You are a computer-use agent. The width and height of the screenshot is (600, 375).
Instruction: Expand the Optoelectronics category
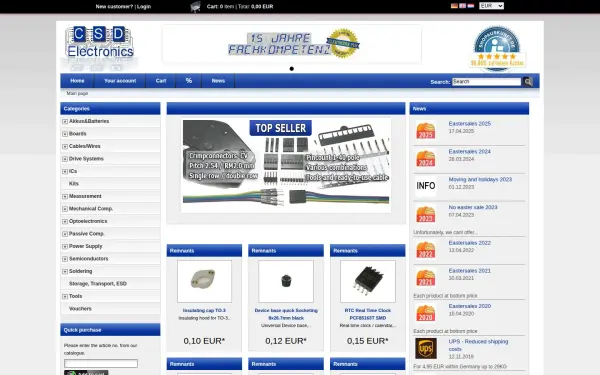point(65,222)
